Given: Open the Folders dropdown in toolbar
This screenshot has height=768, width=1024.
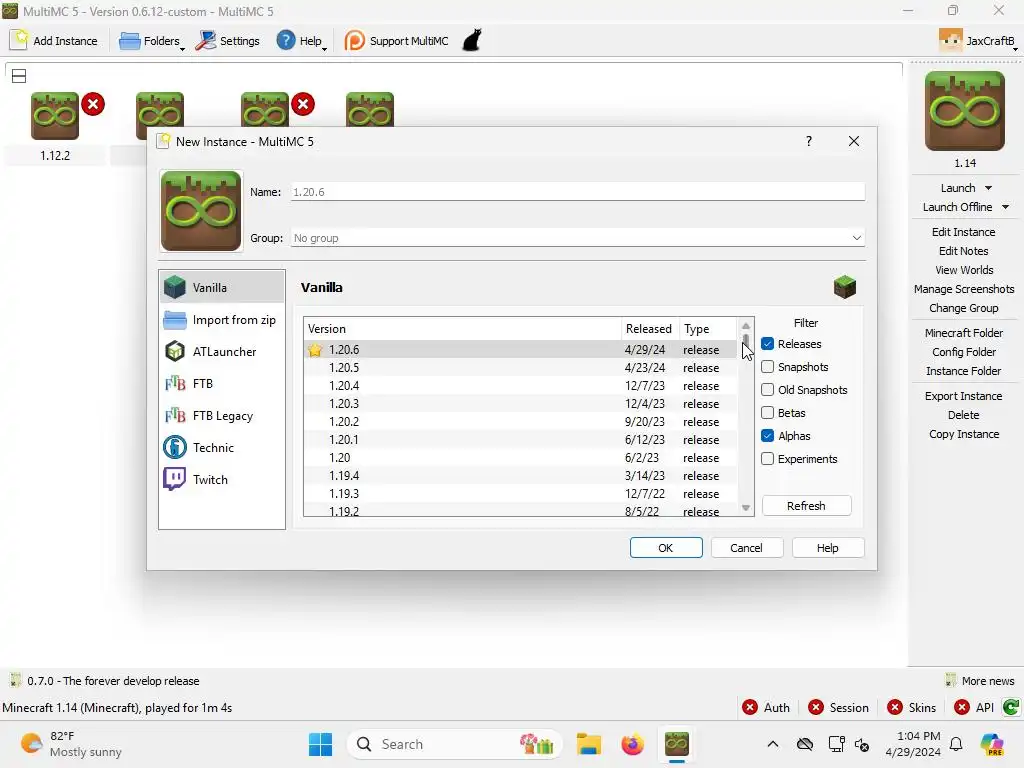Looking at the screenshot, I should 152,40.
